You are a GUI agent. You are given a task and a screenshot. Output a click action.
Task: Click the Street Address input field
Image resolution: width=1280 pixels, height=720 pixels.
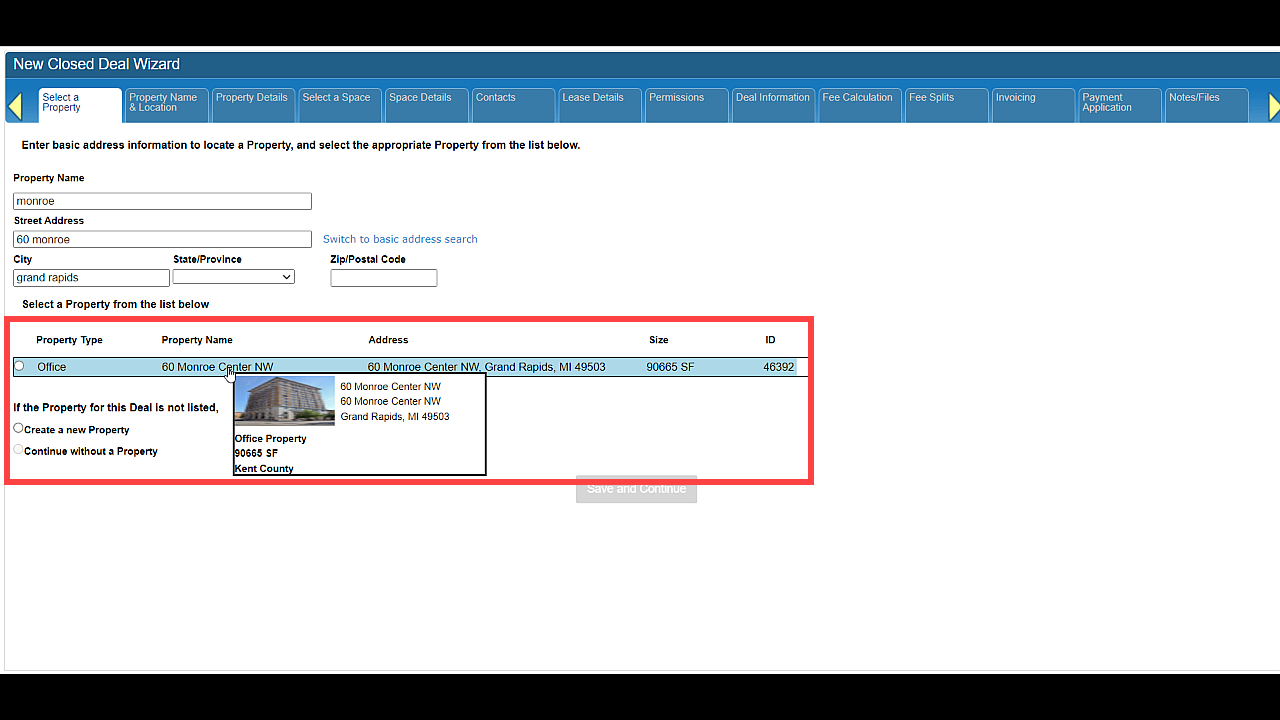(x=162, y=240)
